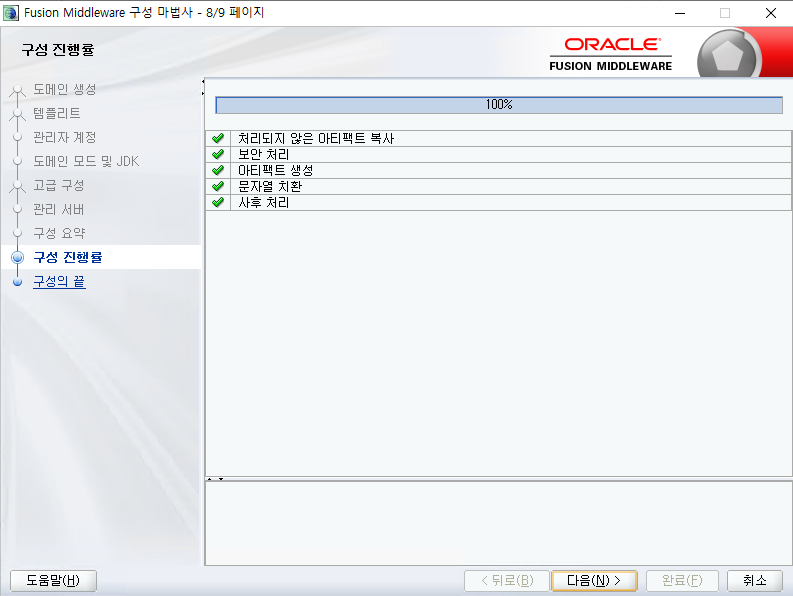
Task: Collapse the left navigation with the splitter's upper arrow
Action: point(203,81)
